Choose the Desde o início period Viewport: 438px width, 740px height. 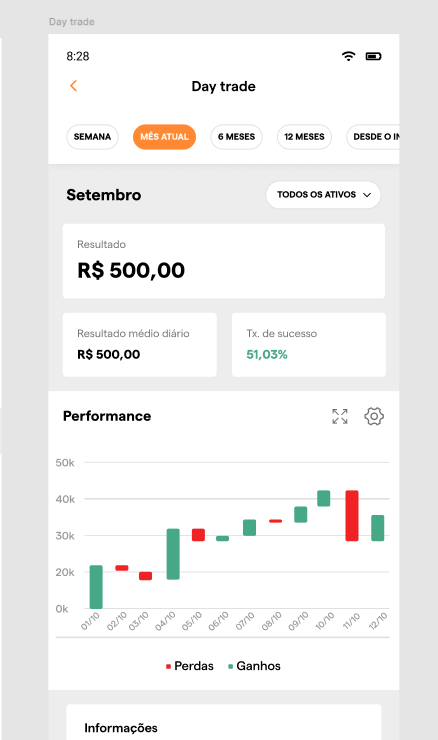click(x=373, y=137)
